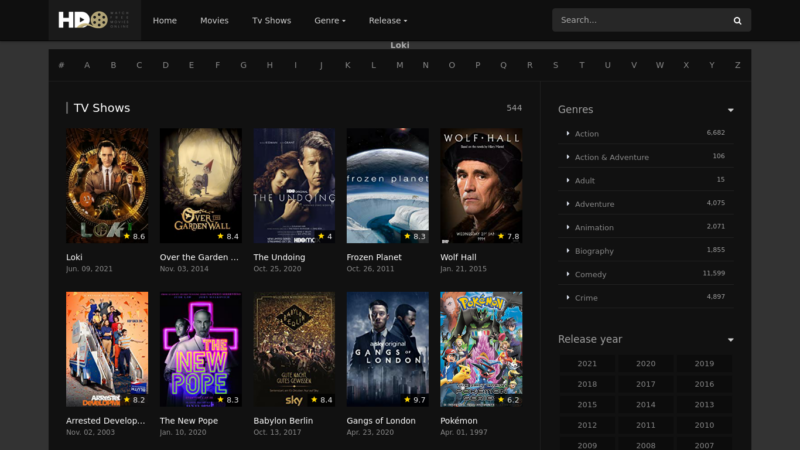
Task: Choose release year 2021
Action: (x=587, y=363)
